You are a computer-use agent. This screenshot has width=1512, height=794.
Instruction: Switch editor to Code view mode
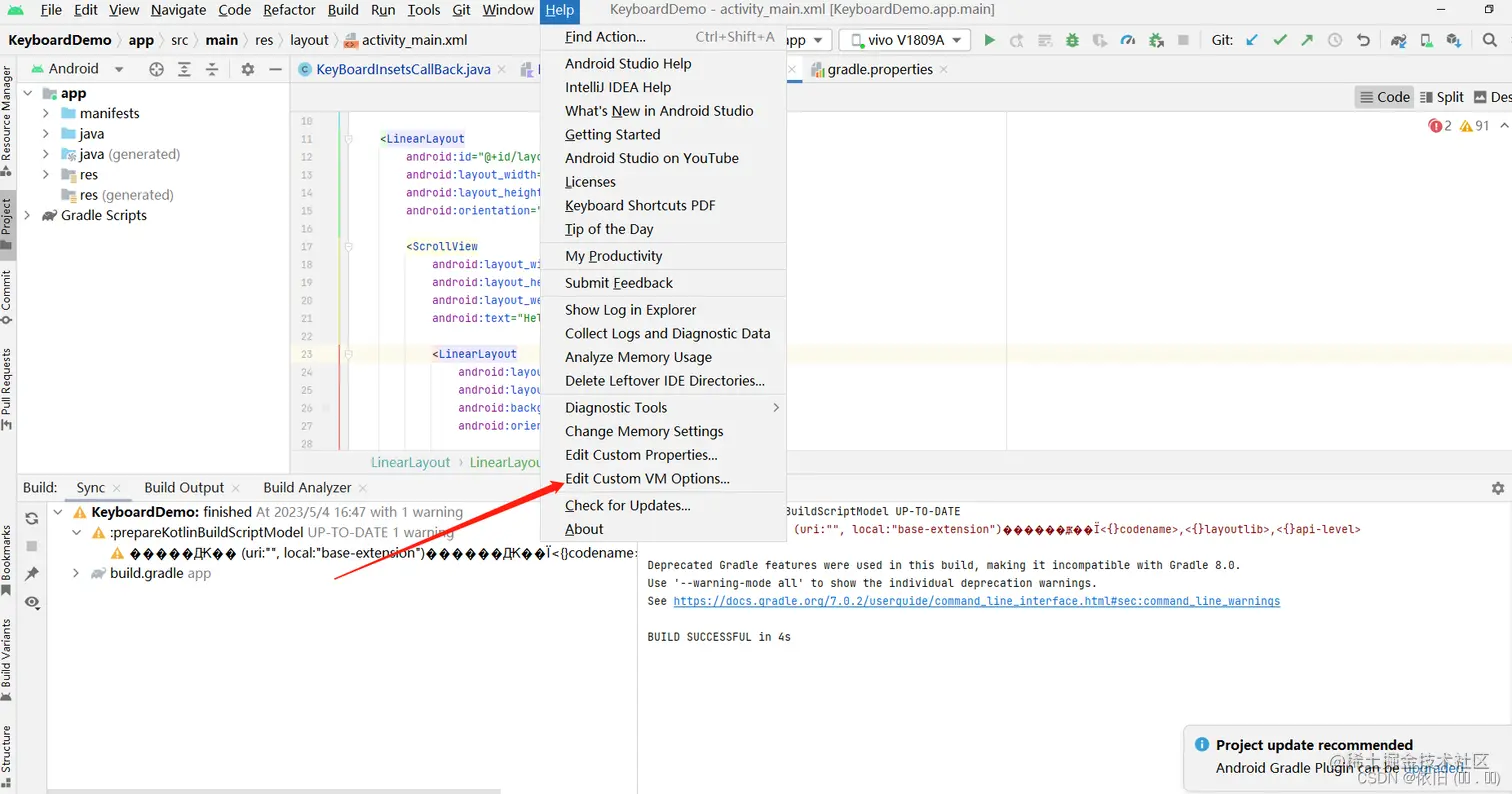(1384, 97)
